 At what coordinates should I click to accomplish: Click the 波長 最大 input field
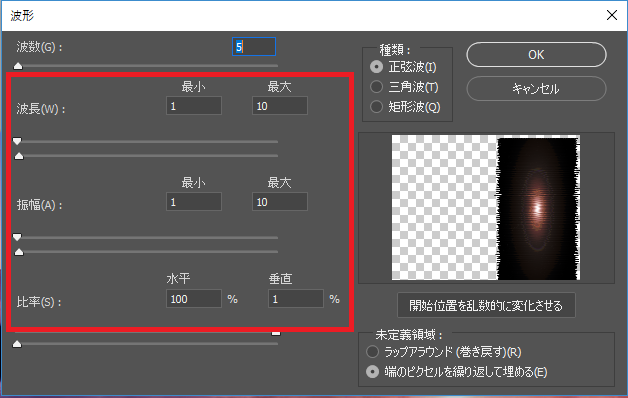(280, 106)
